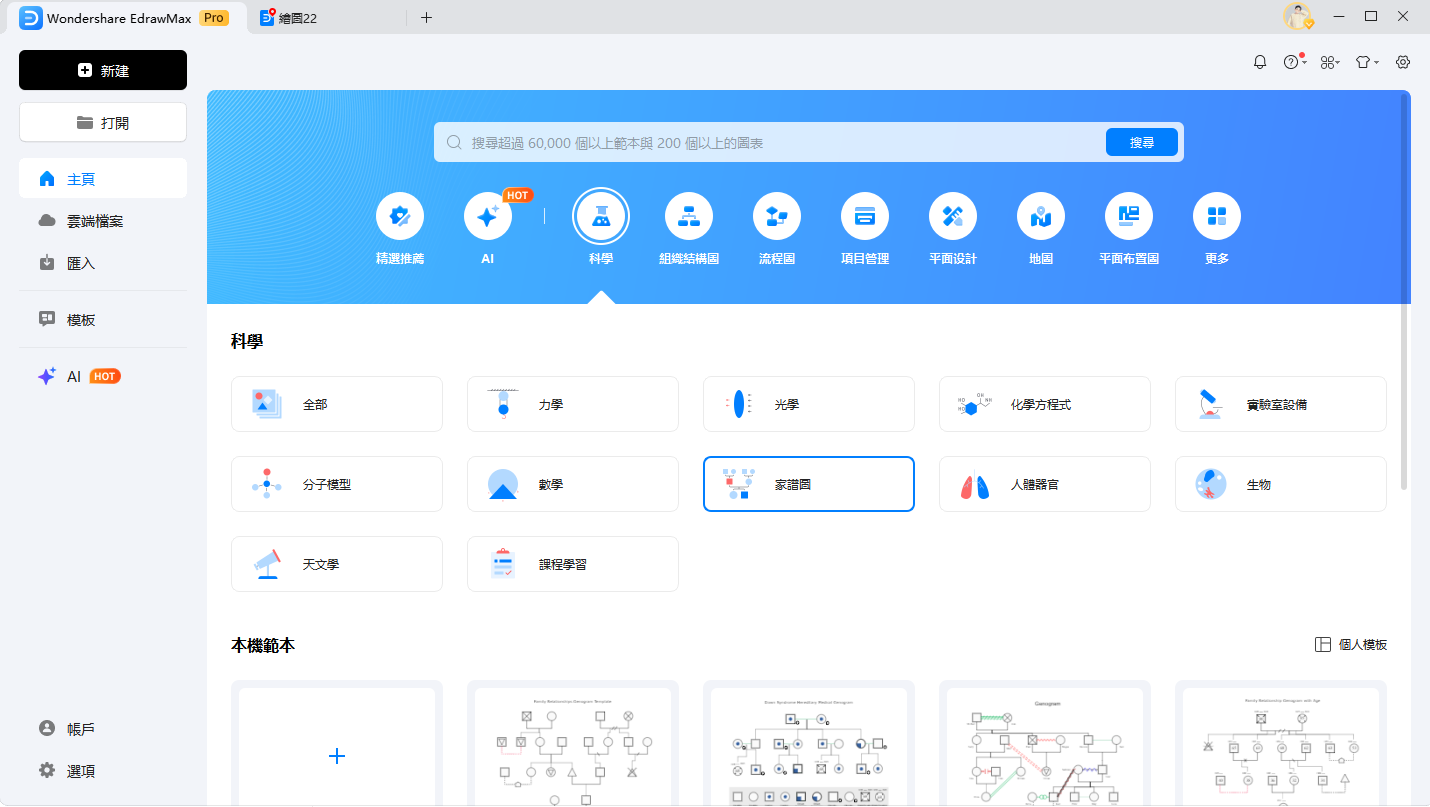The height and width of the screenshot is (807, 1430).
Task: Open the shirt skin theme dropdown
Action: click(1366, 62)
